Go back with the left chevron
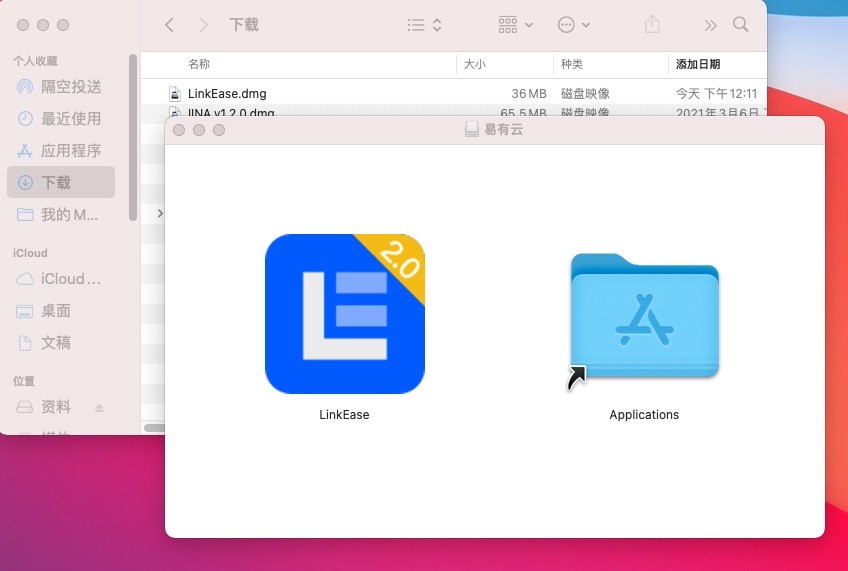Screen dimensions: 848x571 pos(169,24)
